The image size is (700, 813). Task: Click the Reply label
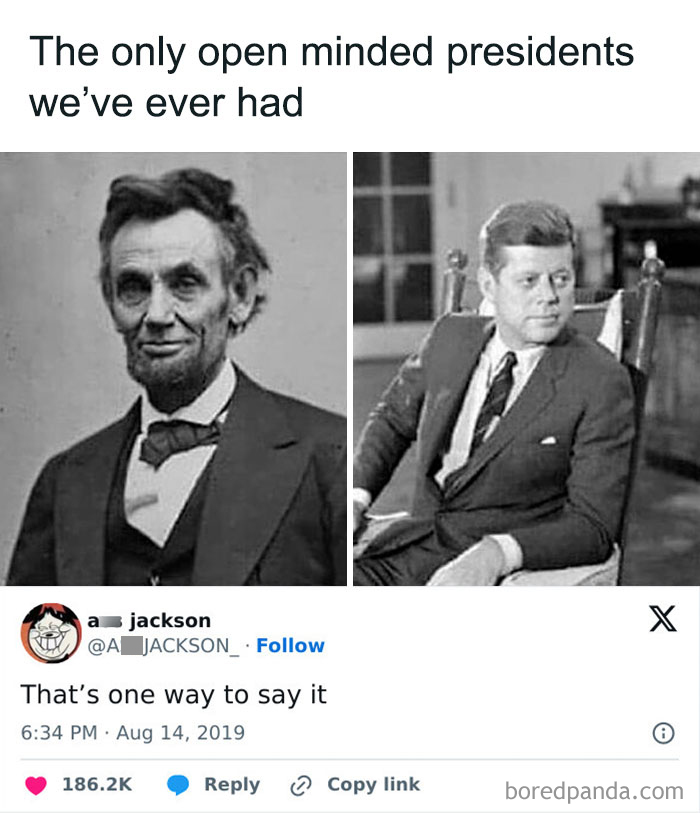232,784
